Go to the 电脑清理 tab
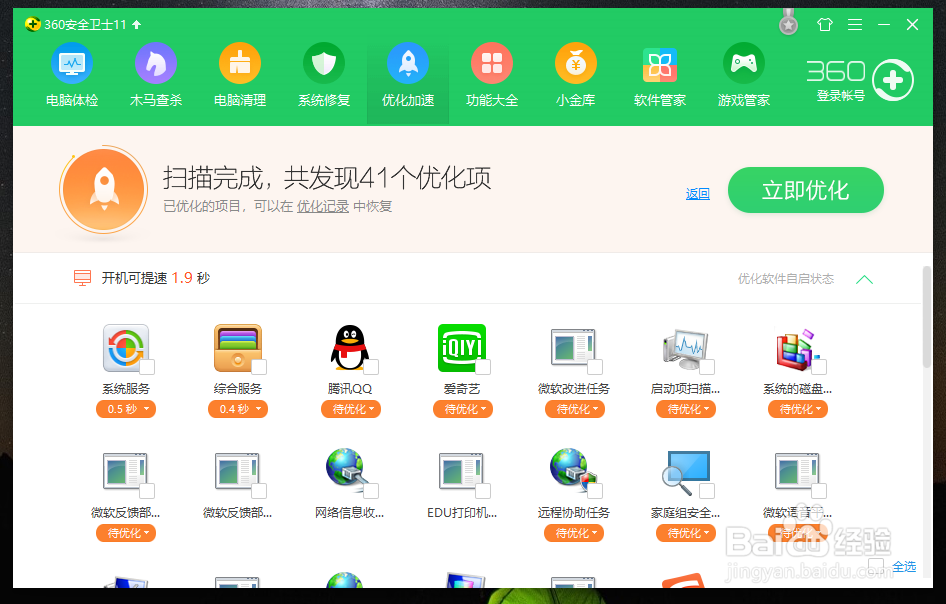The height and width of the screenshot is (604, 946). (x=240, y=75)
